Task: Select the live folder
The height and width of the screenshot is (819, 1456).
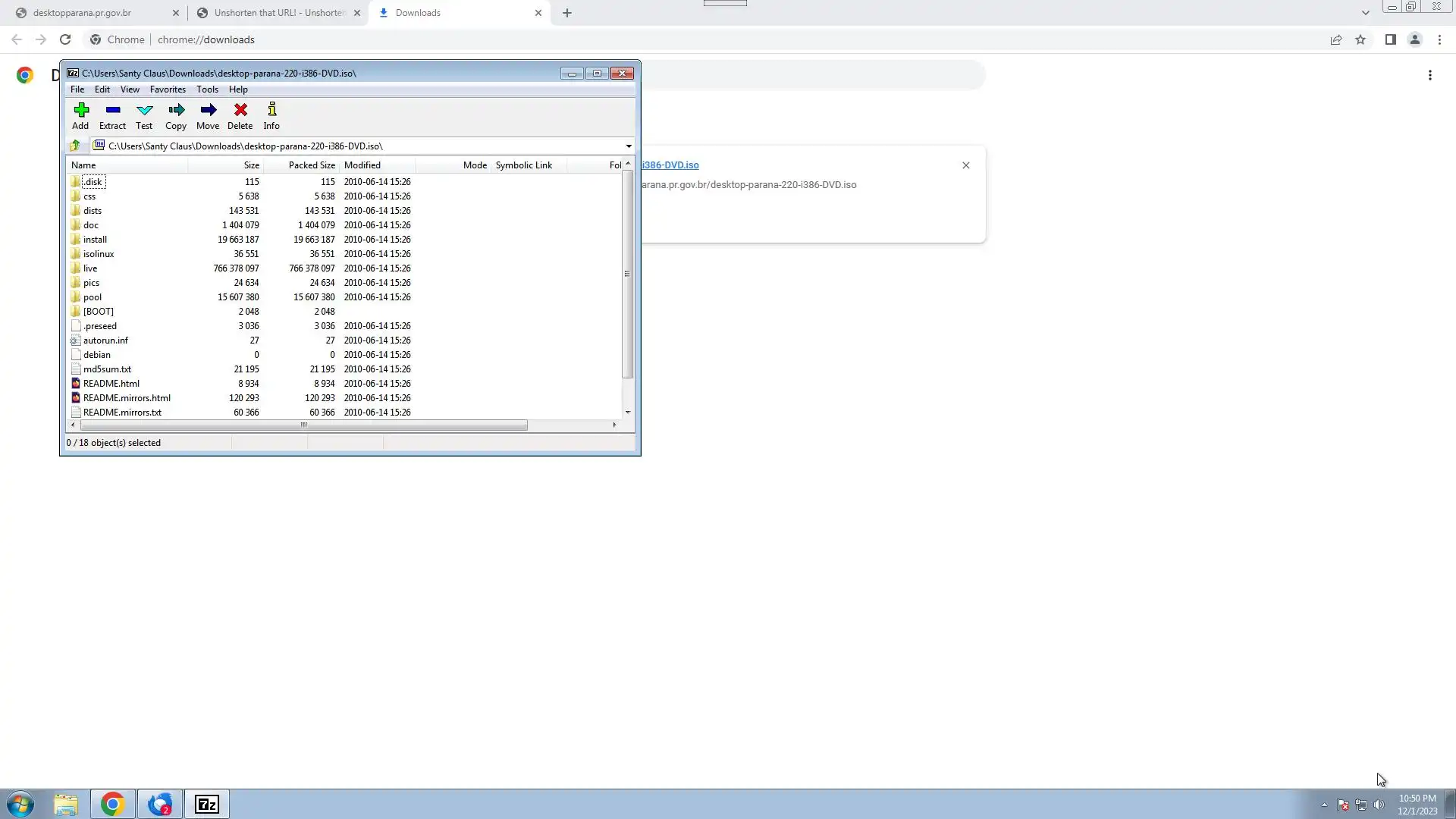Action: click(90, 268)
